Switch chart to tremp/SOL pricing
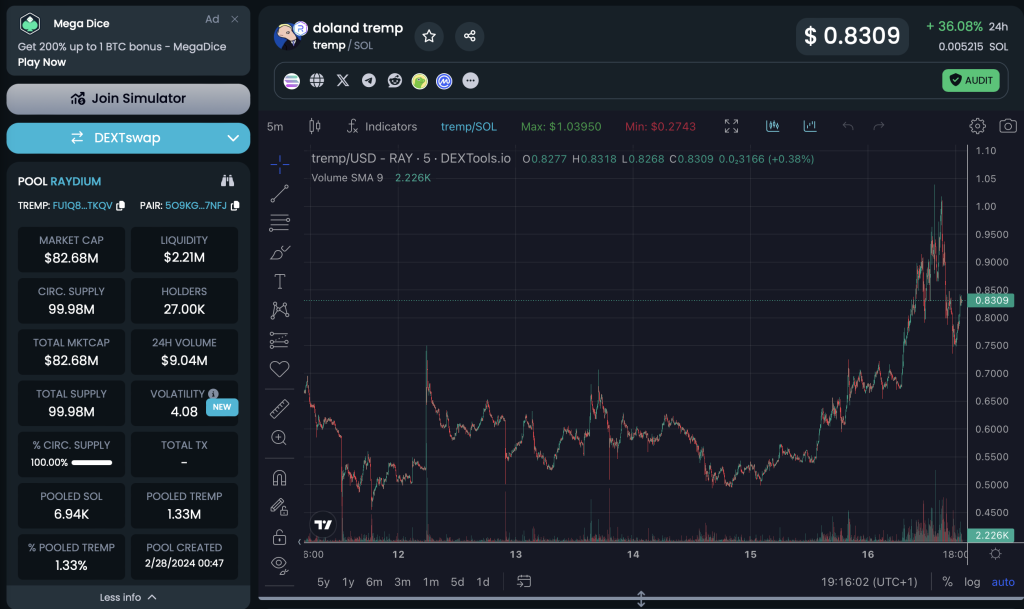 (468, 127)
